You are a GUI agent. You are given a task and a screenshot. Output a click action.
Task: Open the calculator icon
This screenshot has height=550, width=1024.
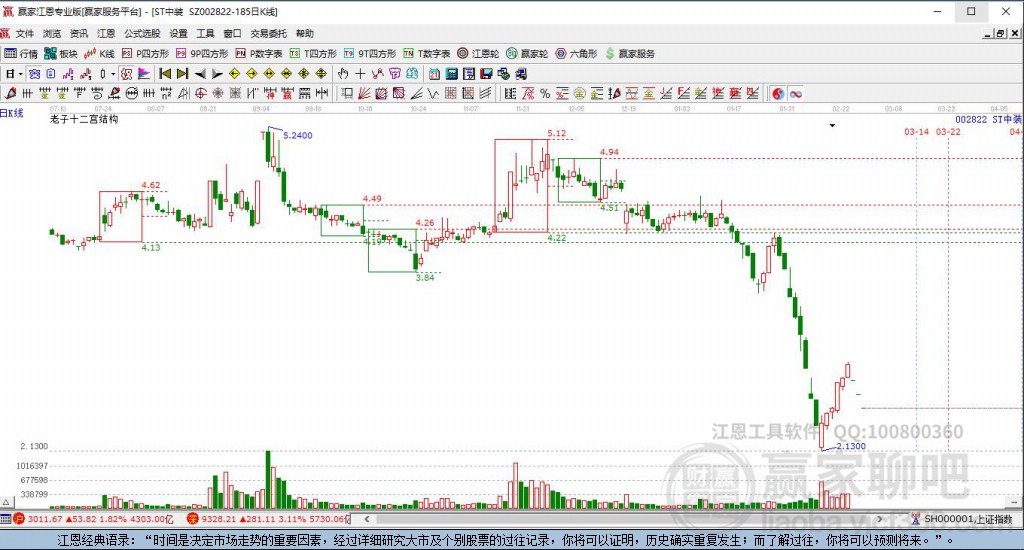(x=452, y=74)
